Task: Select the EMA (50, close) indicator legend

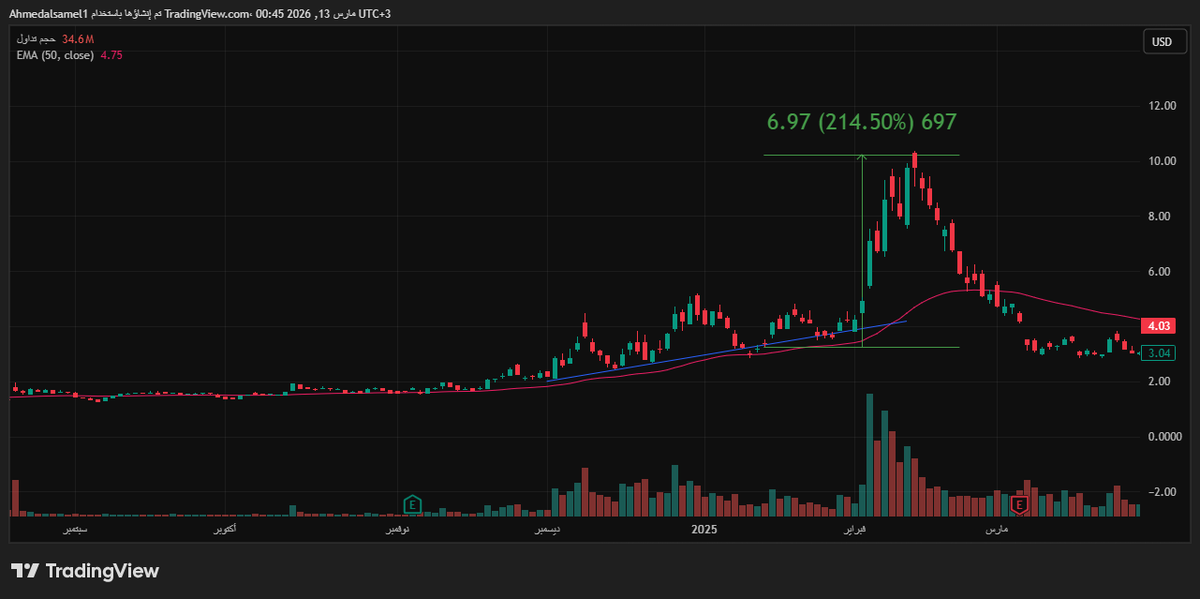Action: click(54, 55)
